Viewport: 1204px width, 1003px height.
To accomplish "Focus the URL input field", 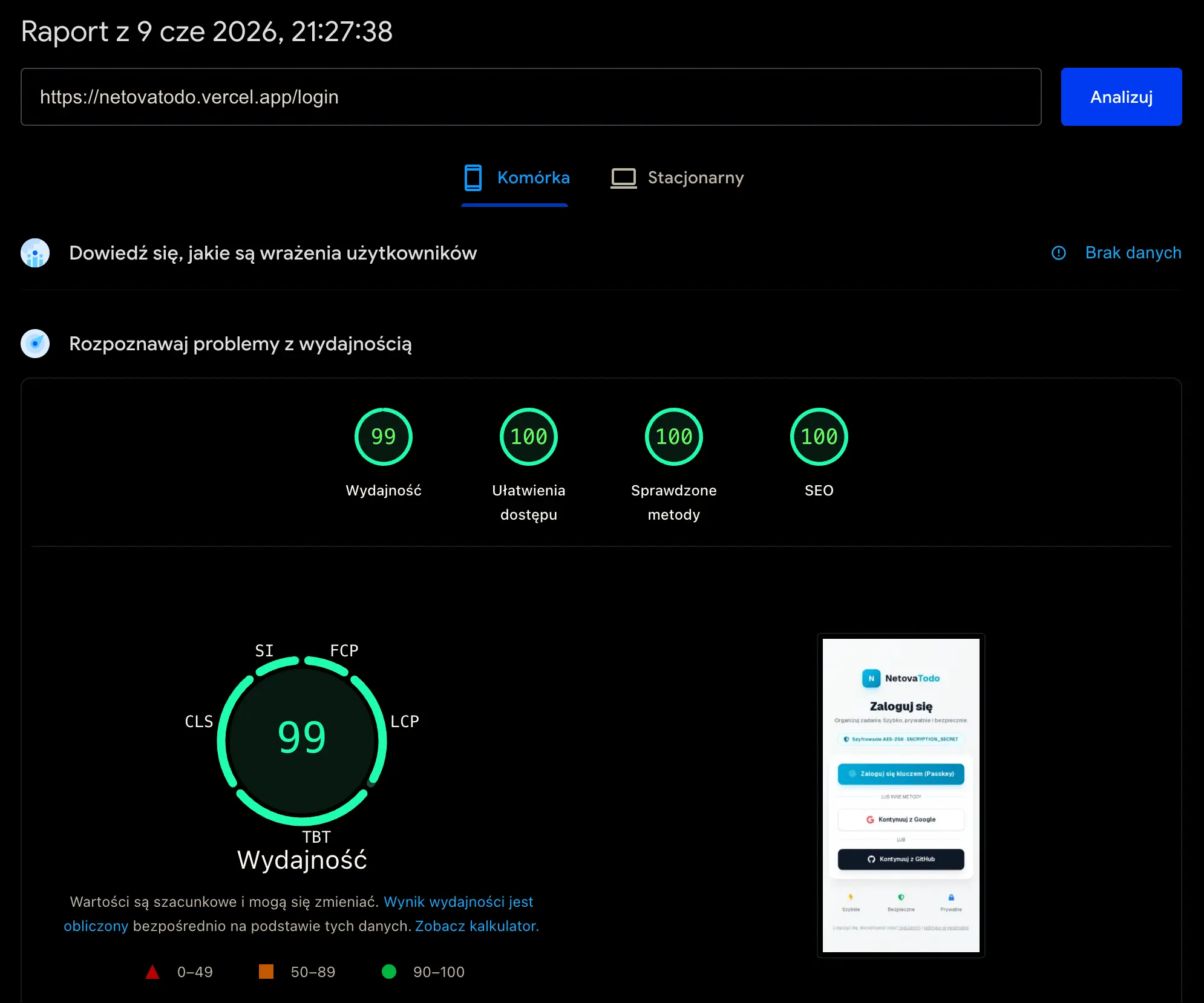I will coord(531,97).
